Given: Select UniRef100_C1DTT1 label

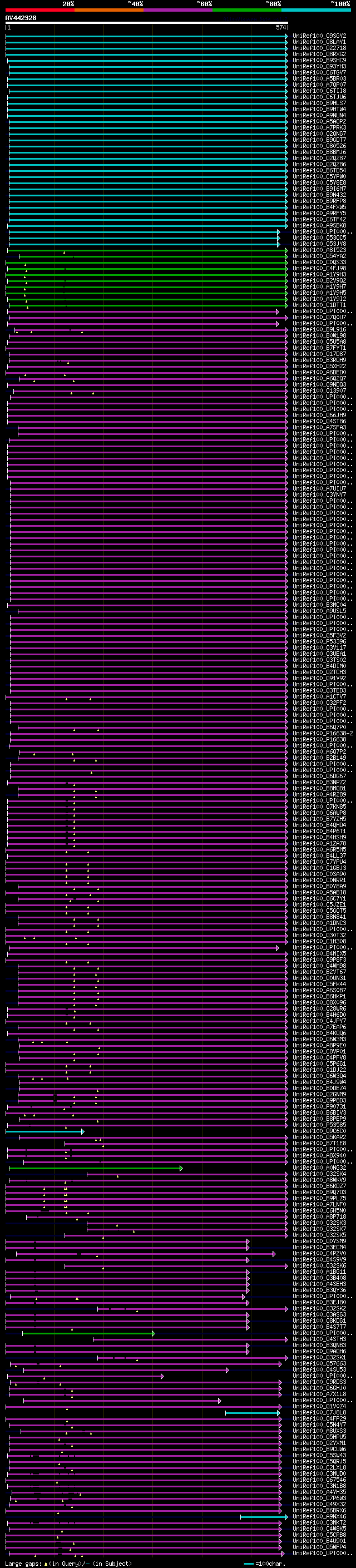Looking at the screenshot, I should [x=319, y=305].
